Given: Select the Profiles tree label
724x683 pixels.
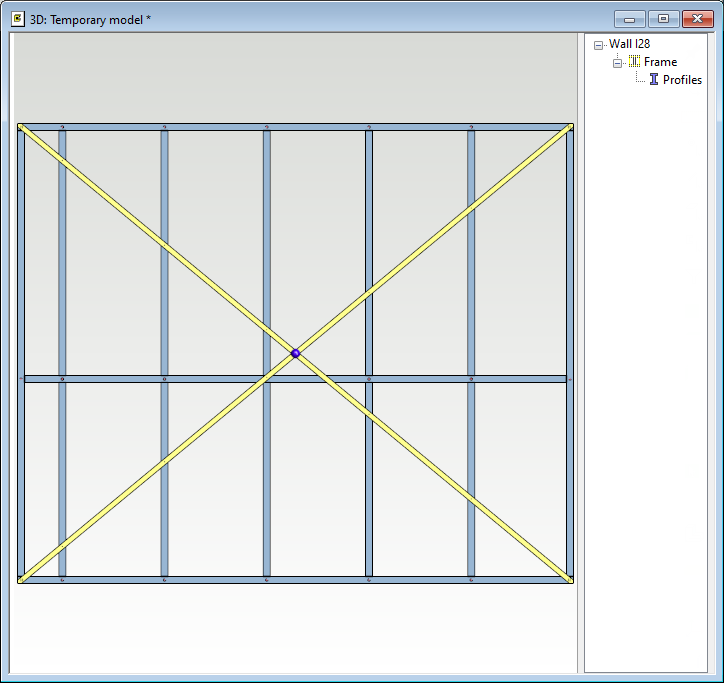Looking at the screenshot, I should point(682,80).
